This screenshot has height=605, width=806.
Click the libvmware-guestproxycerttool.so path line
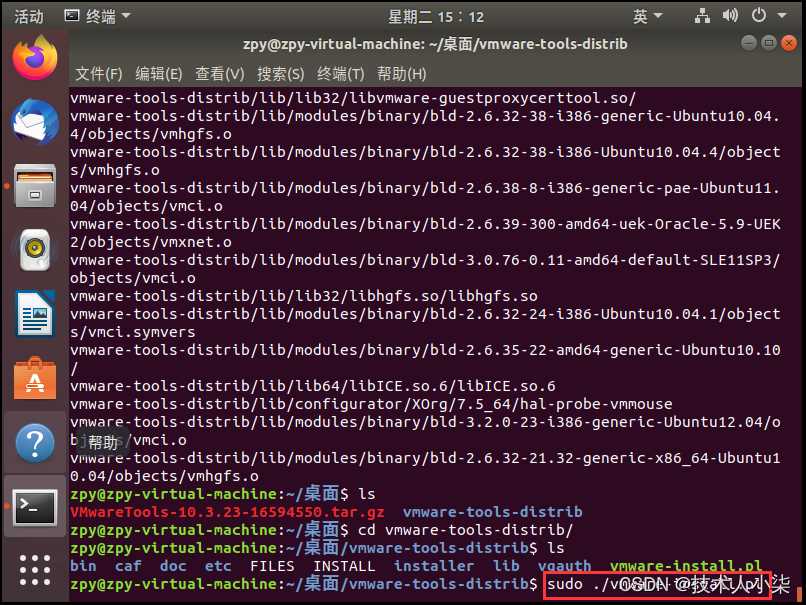click(x=353, y=98)
